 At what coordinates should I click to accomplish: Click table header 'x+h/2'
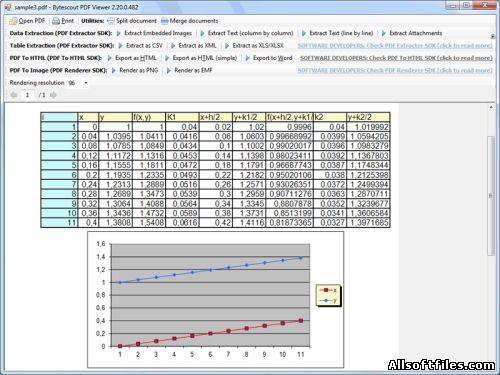point(216,117)
